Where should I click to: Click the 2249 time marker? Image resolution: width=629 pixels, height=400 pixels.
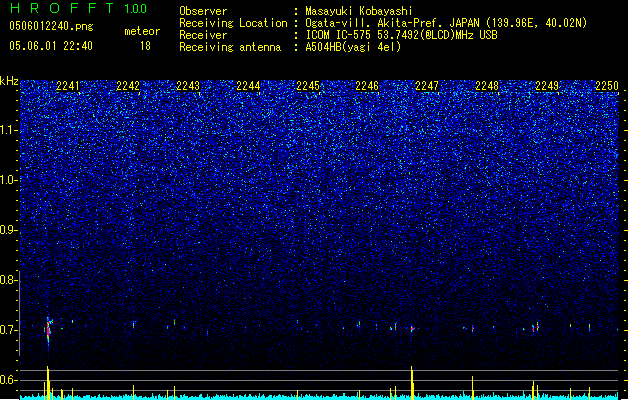tap(547, 86)
